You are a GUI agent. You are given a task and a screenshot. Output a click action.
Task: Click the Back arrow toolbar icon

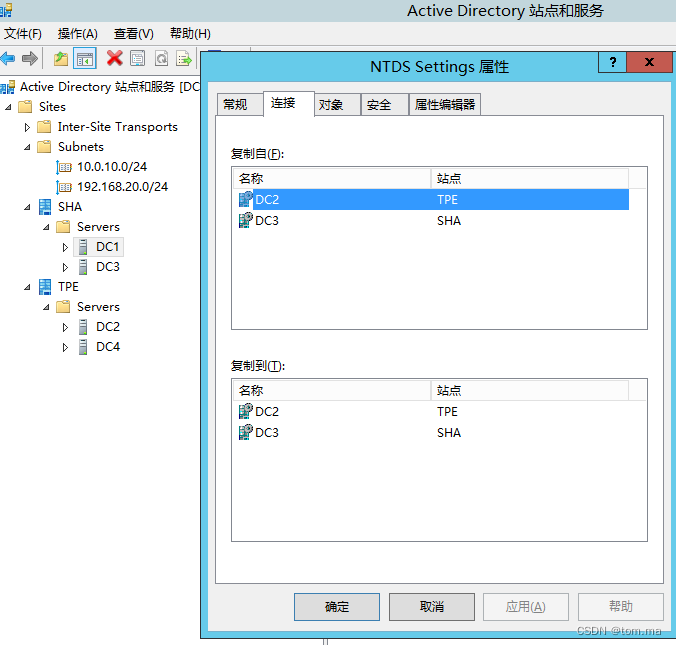(x=8, y=58)
